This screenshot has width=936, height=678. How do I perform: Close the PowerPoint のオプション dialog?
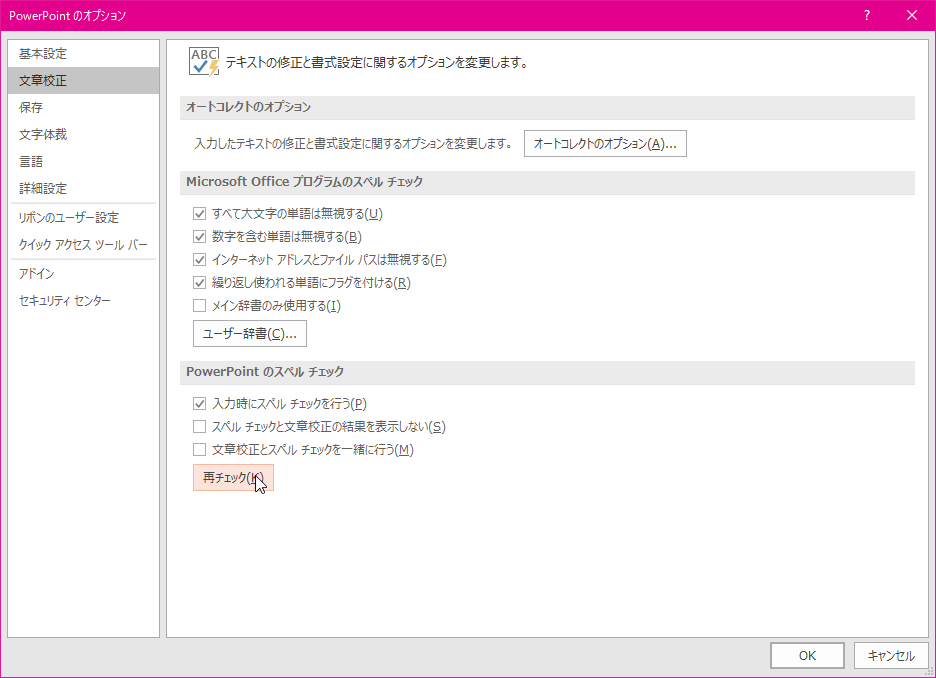(x=912, y=16)
